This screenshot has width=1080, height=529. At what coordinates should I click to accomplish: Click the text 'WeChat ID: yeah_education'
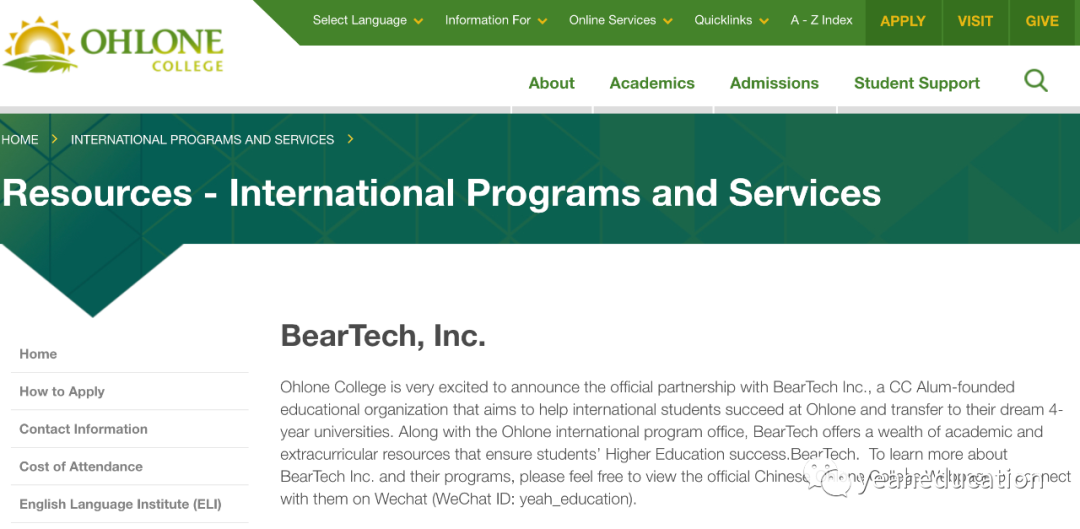point(533,499)
